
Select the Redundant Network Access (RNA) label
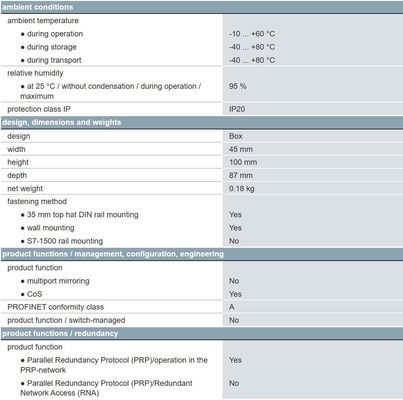[x=107, y=388]
